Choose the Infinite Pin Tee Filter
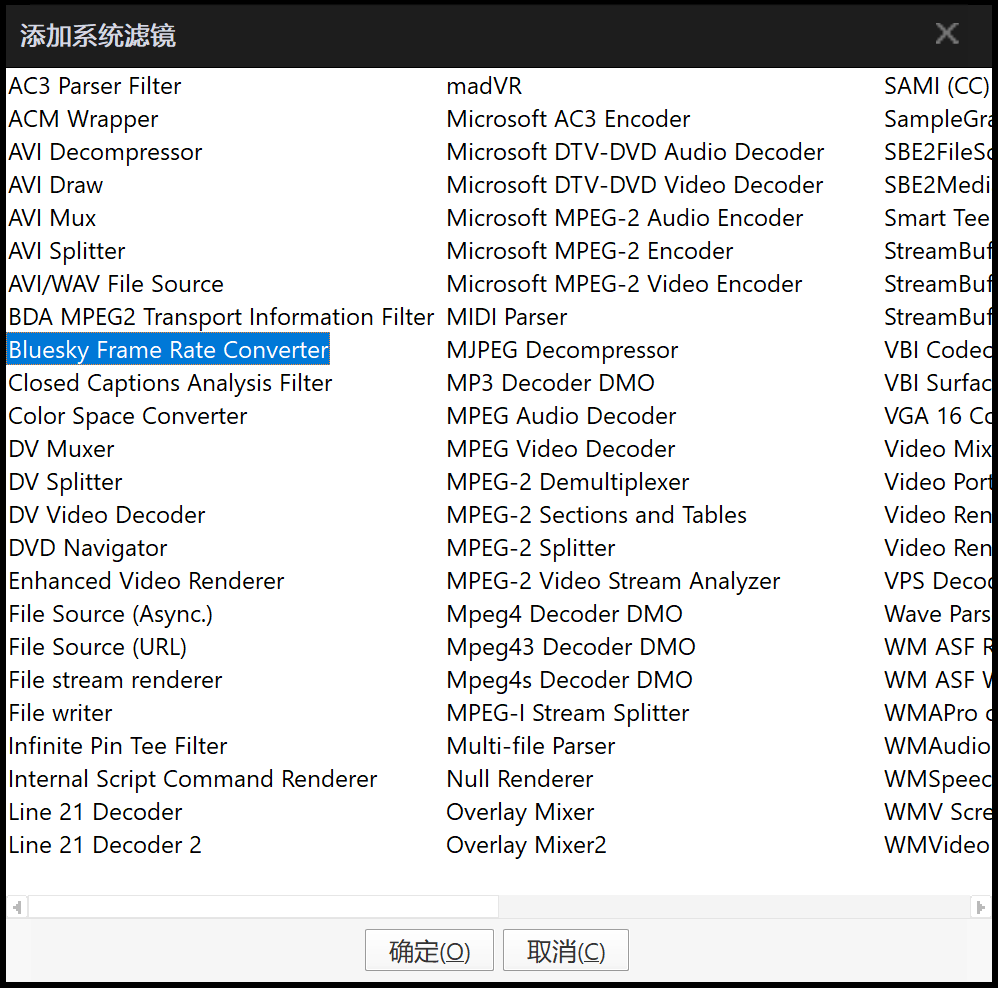This screenshot has width=998, height=988. 118,746
